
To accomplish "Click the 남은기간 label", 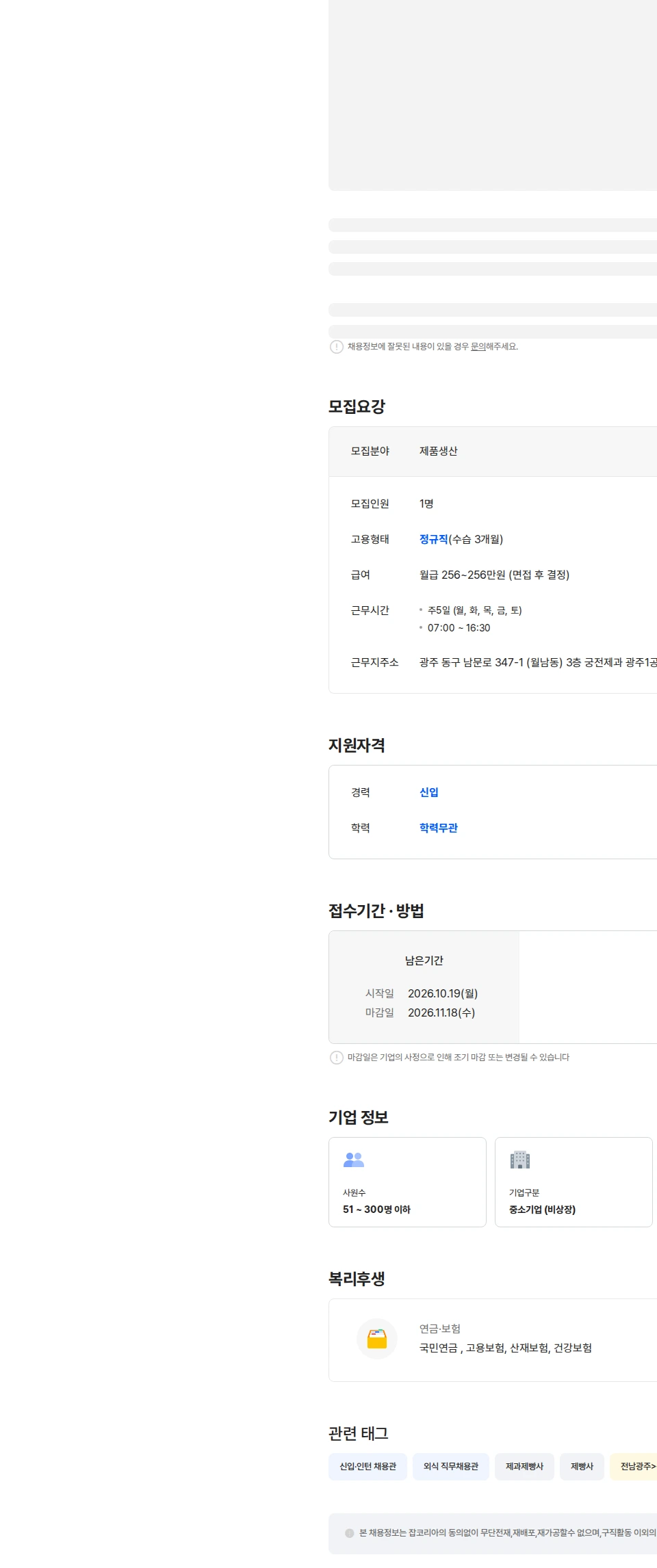I will coord(424,961).
